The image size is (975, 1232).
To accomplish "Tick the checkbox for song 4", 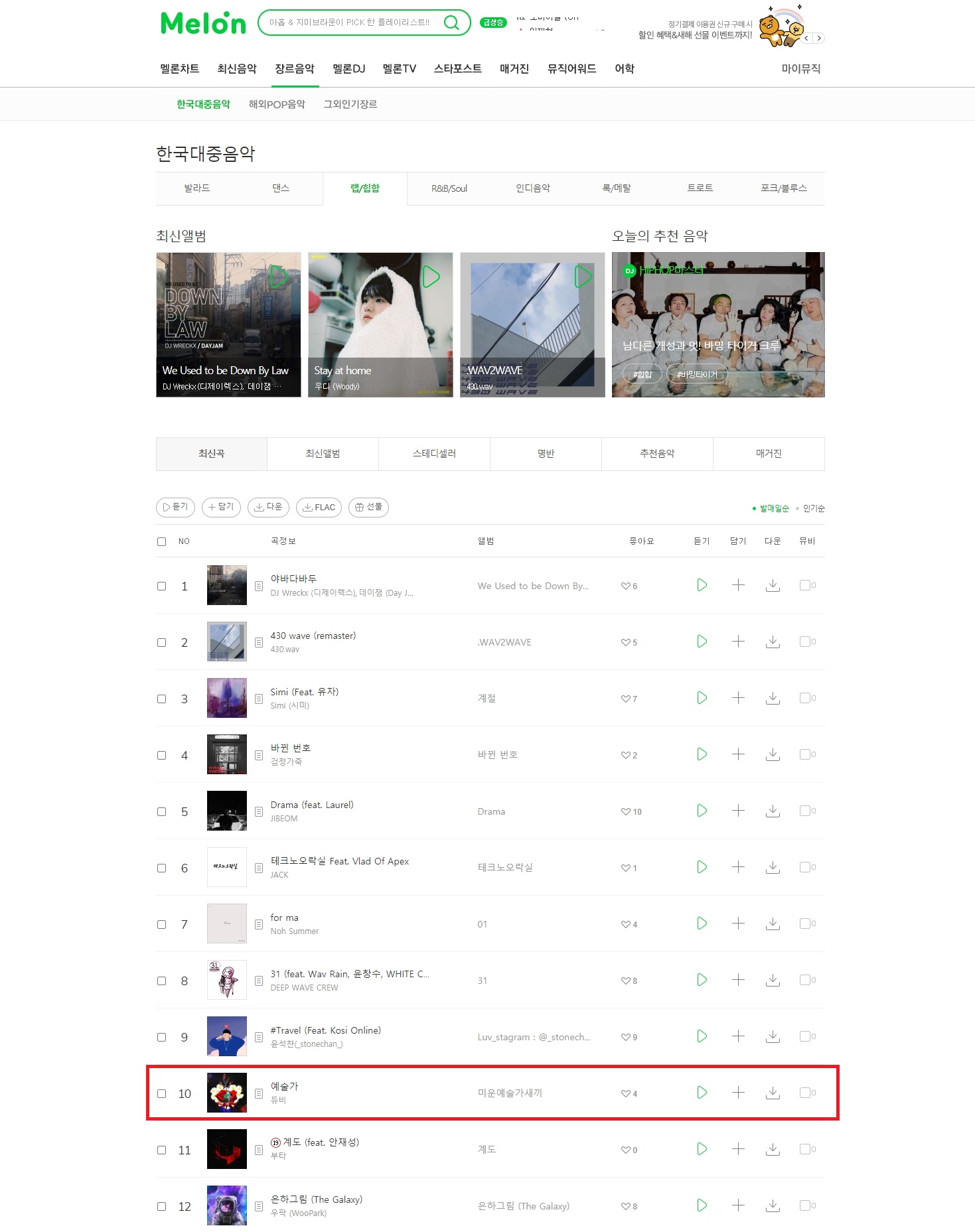I will 161,755.
